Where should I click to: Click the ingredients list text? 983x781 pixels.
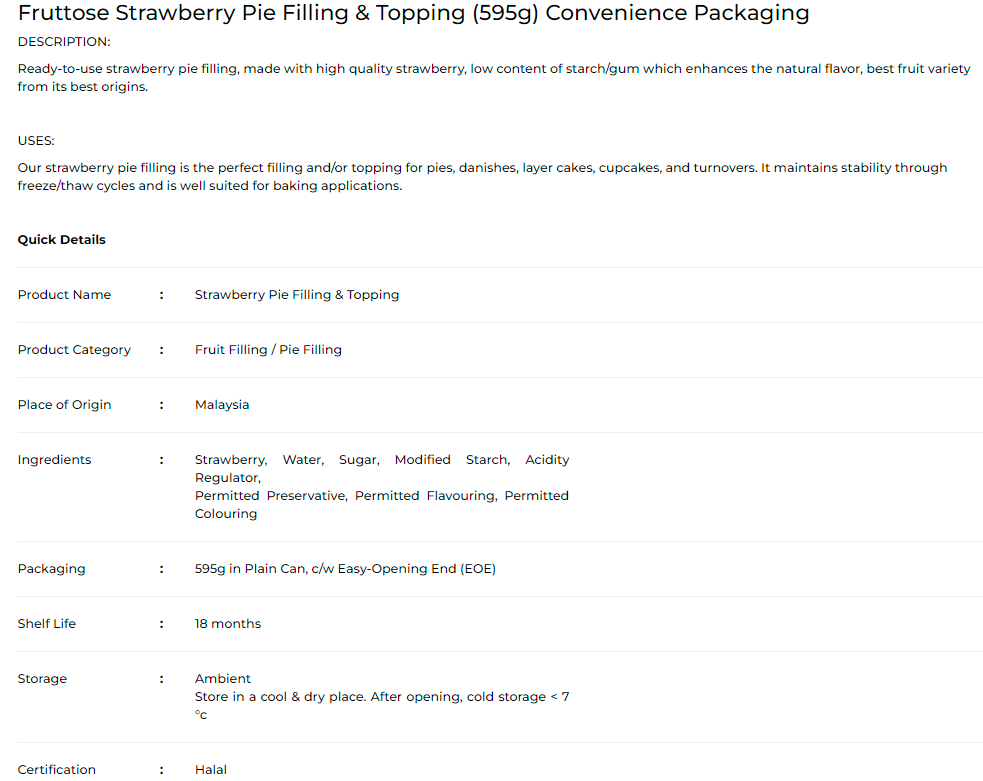pos(381,487)
